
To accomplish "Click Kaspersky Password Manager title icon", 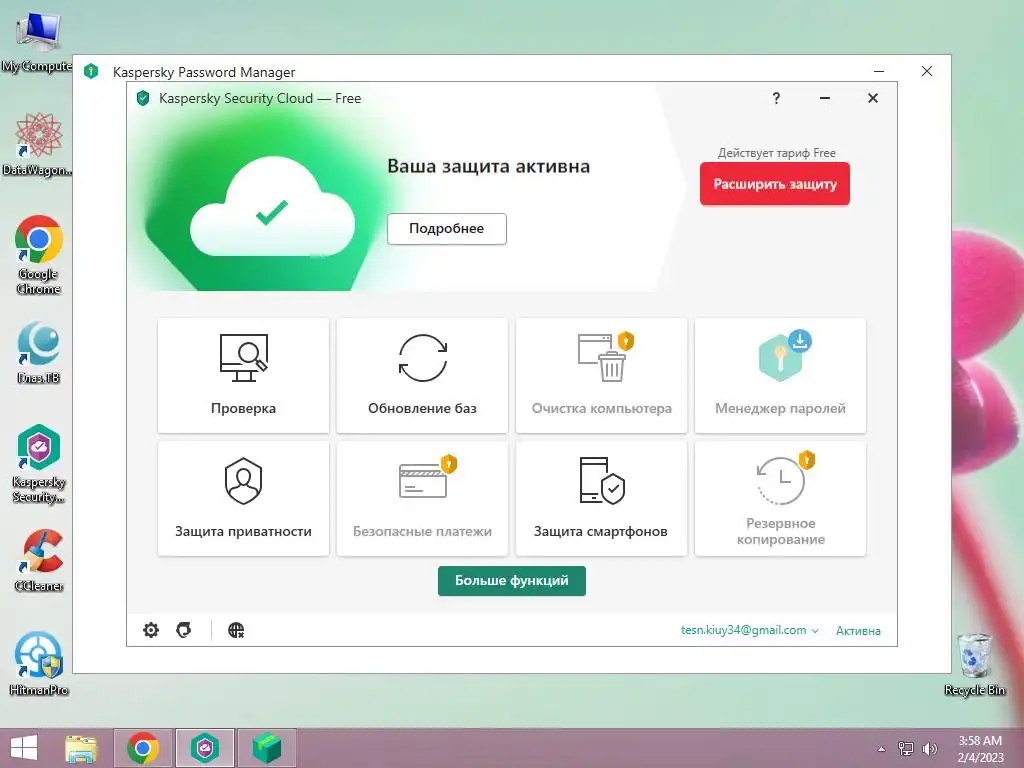I will 91,71.
